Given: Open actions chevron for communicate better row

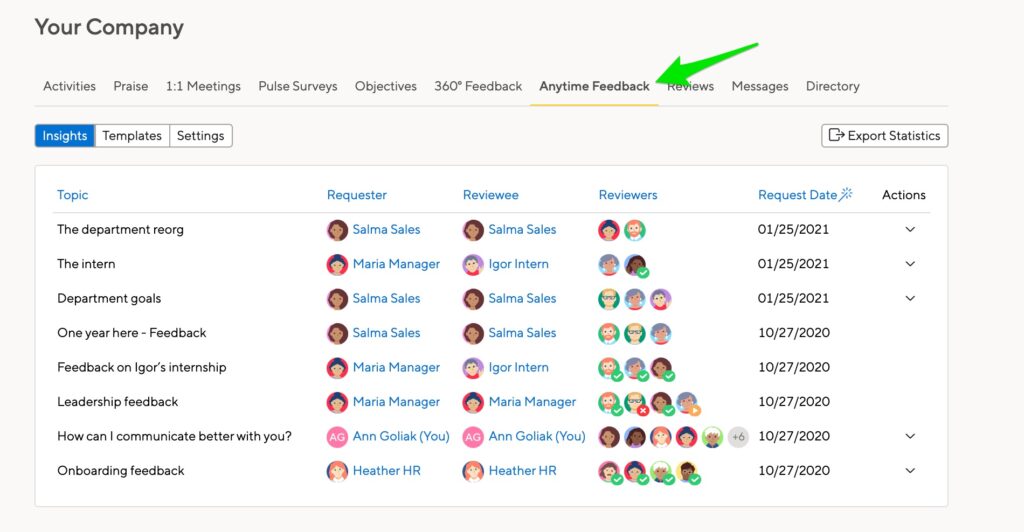Looking at the screenshot, I should coord(910,437).
